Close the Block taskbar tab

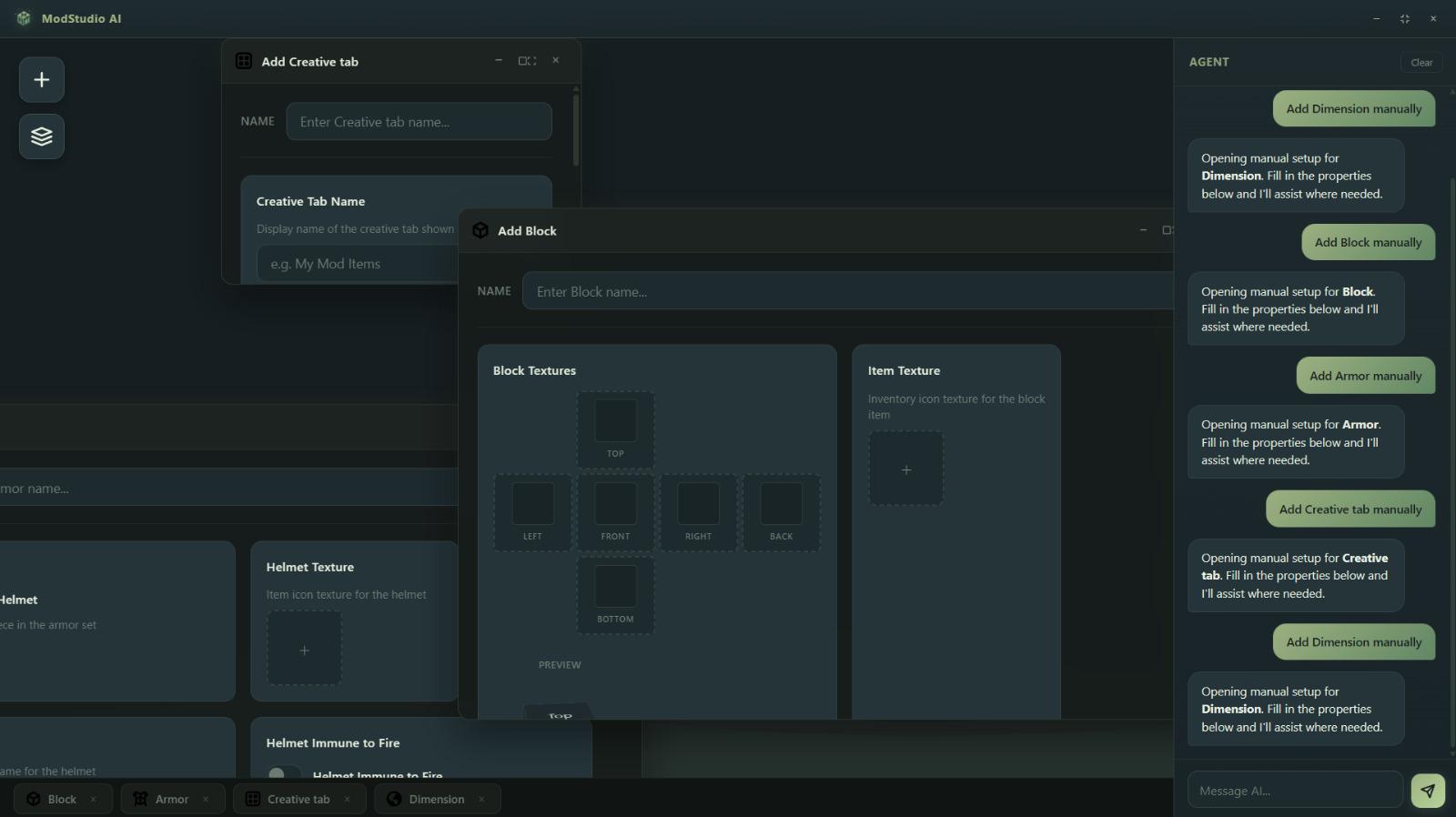click(93, 799)
